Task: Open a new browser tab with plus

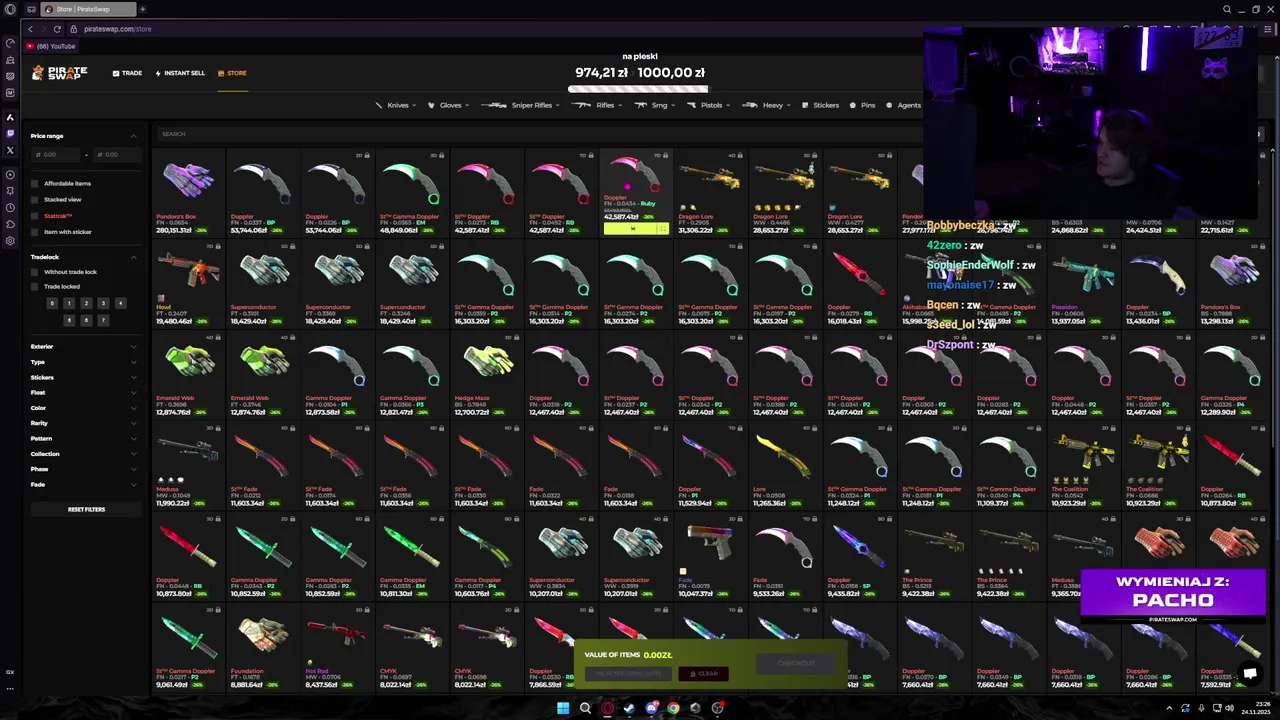Action: click(142, 9)
